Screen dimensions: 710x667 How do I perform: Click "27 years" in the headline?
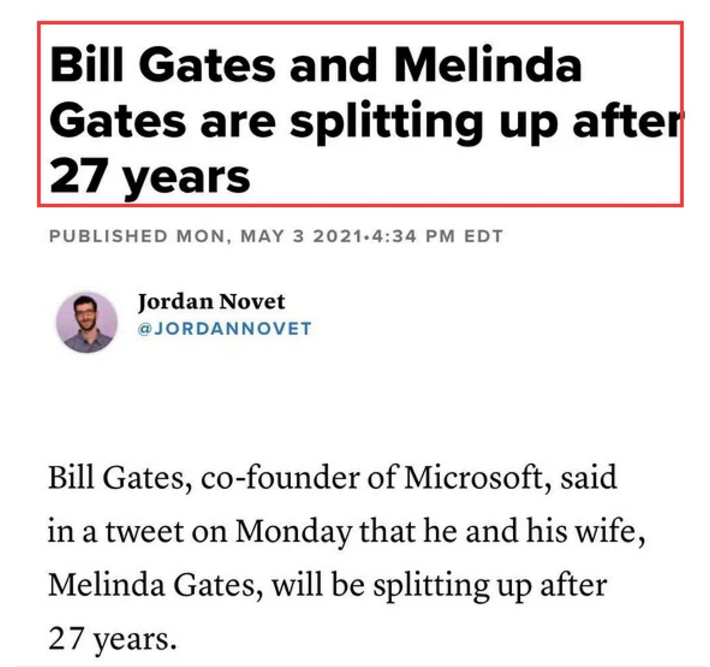pos(150,177)
